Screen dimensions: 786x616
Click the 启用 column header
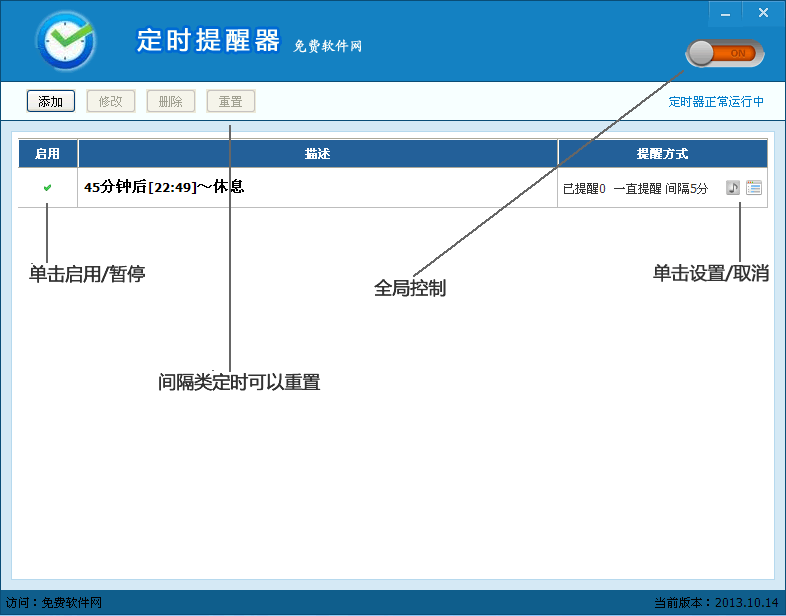click(47, 154)
